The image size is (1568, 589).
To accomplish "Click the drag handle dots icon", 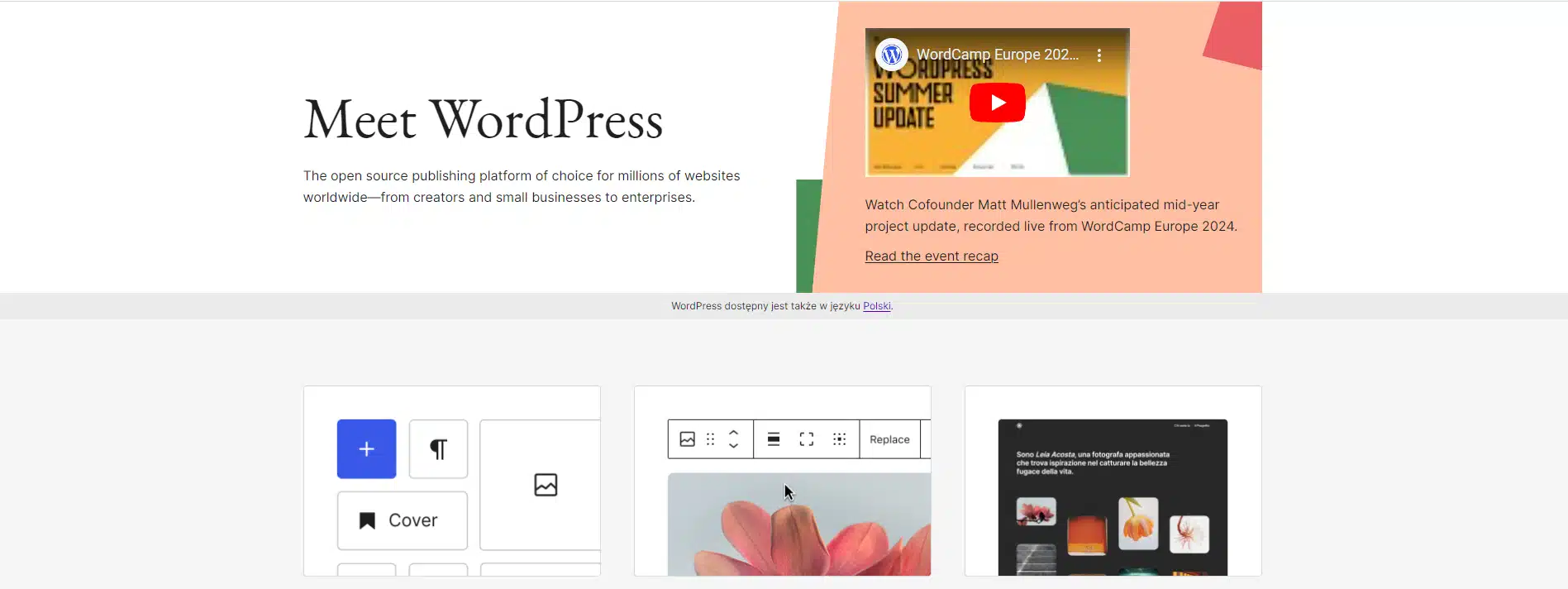I will tap(710, 439).
